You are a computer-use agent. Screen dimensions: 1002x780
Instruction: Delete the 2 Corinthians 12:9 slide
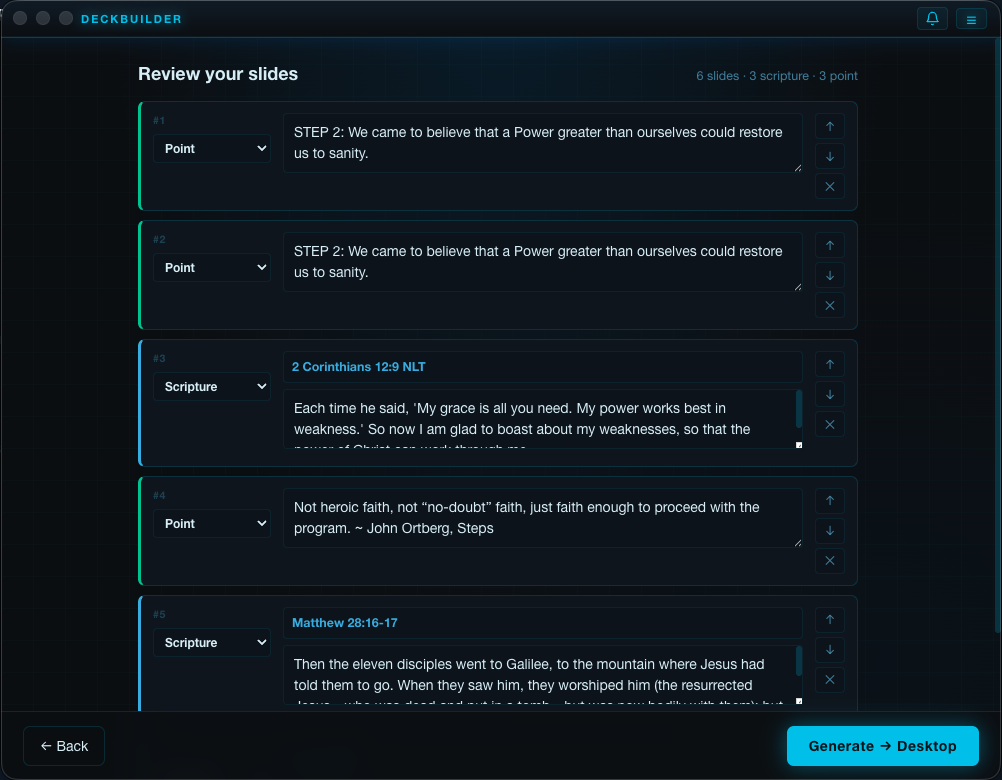click(829, 424)
